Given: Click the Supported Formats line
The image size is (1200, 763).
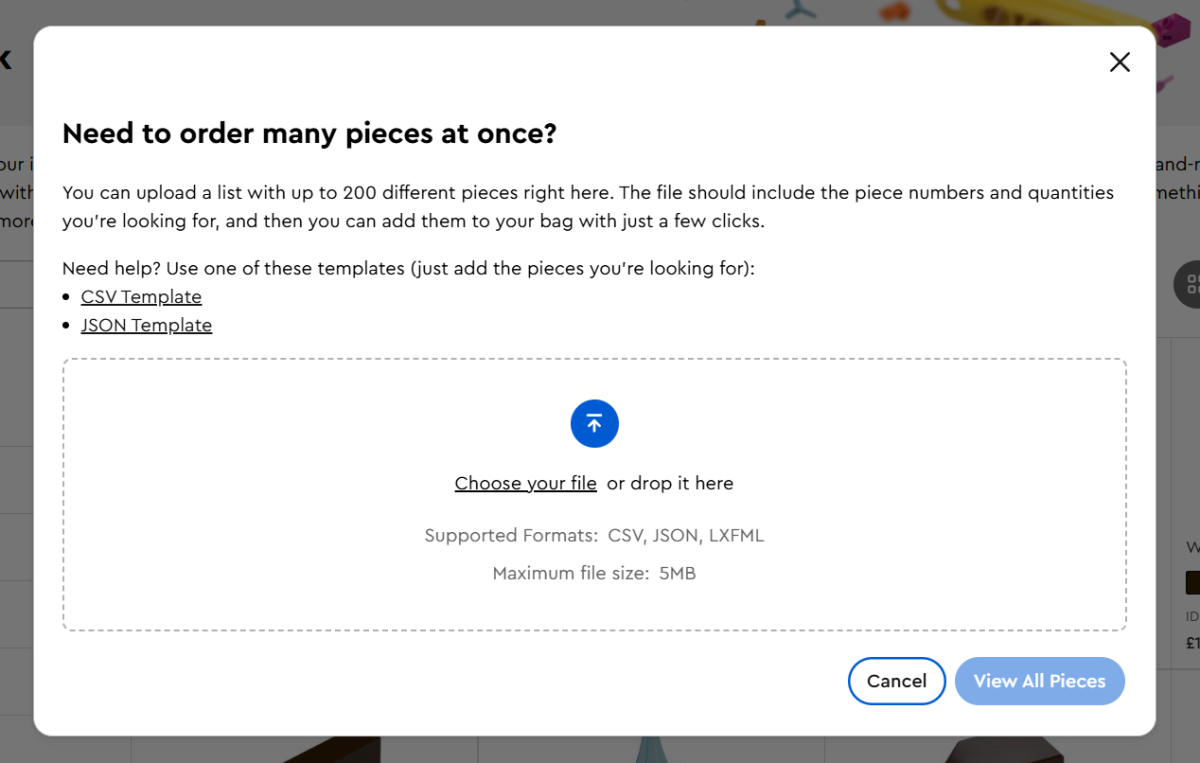Looking at the screenshot, I should tap(594, 536).
